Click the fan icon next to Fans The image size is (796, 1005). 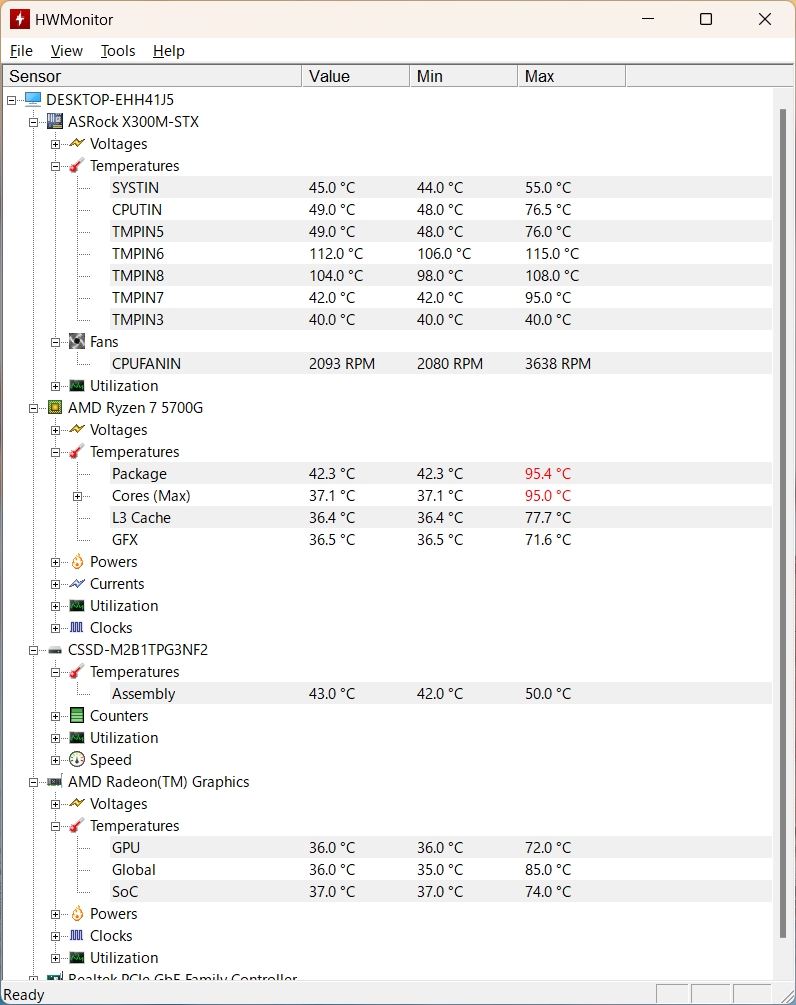[x=77, y=341]
